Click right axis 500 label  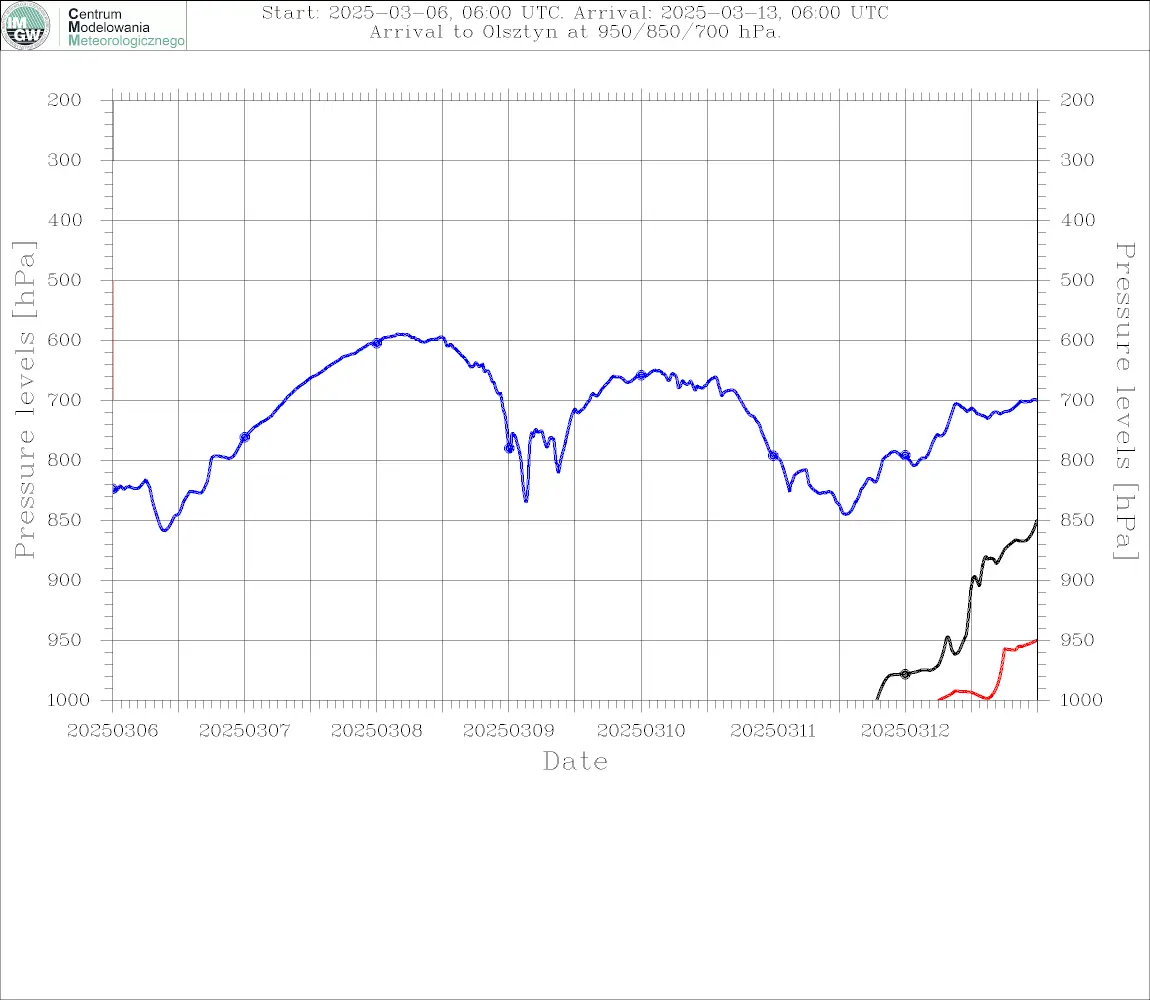(x=1077, y=280)
